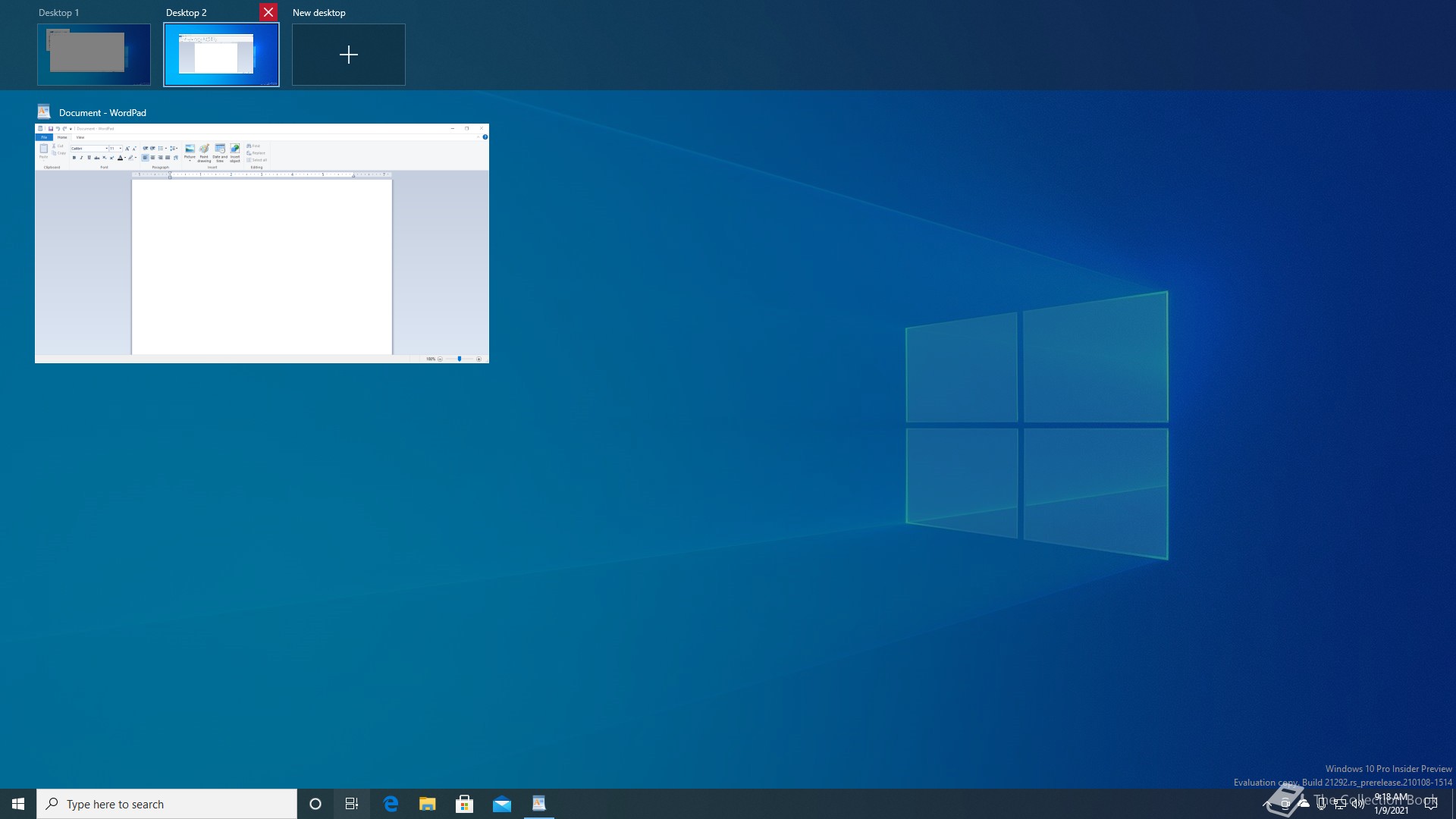This screenshot has width=1456, height=819.
Task: Click the OneDrive cloud tray icon
Action: 1304,804
